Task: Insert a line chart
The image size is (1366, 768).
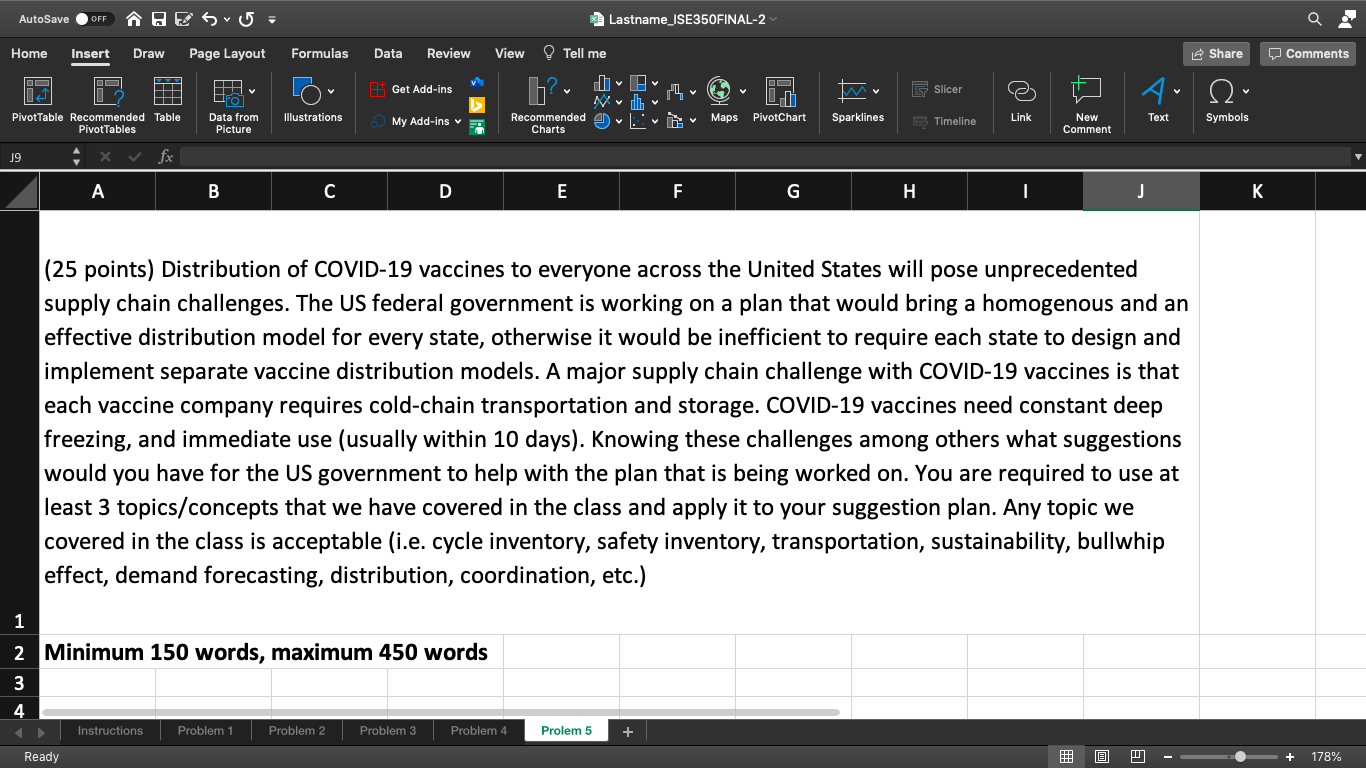Action: pos(602,102)
